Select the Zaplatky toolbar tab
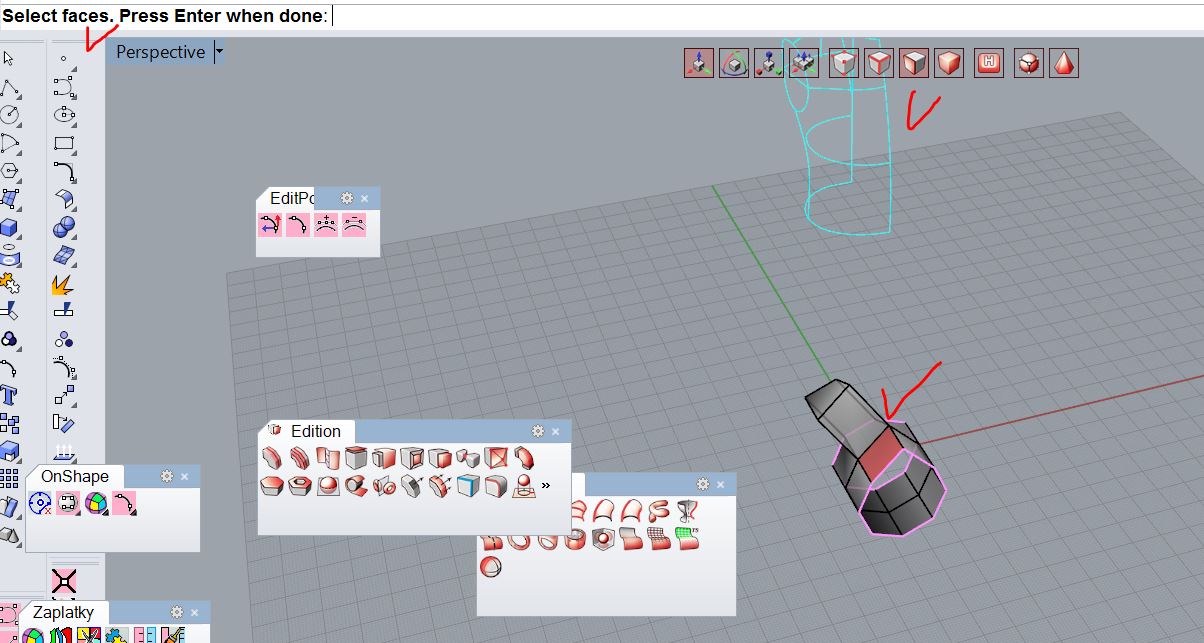Screen dimensions: 1204x643 (63, 612)
